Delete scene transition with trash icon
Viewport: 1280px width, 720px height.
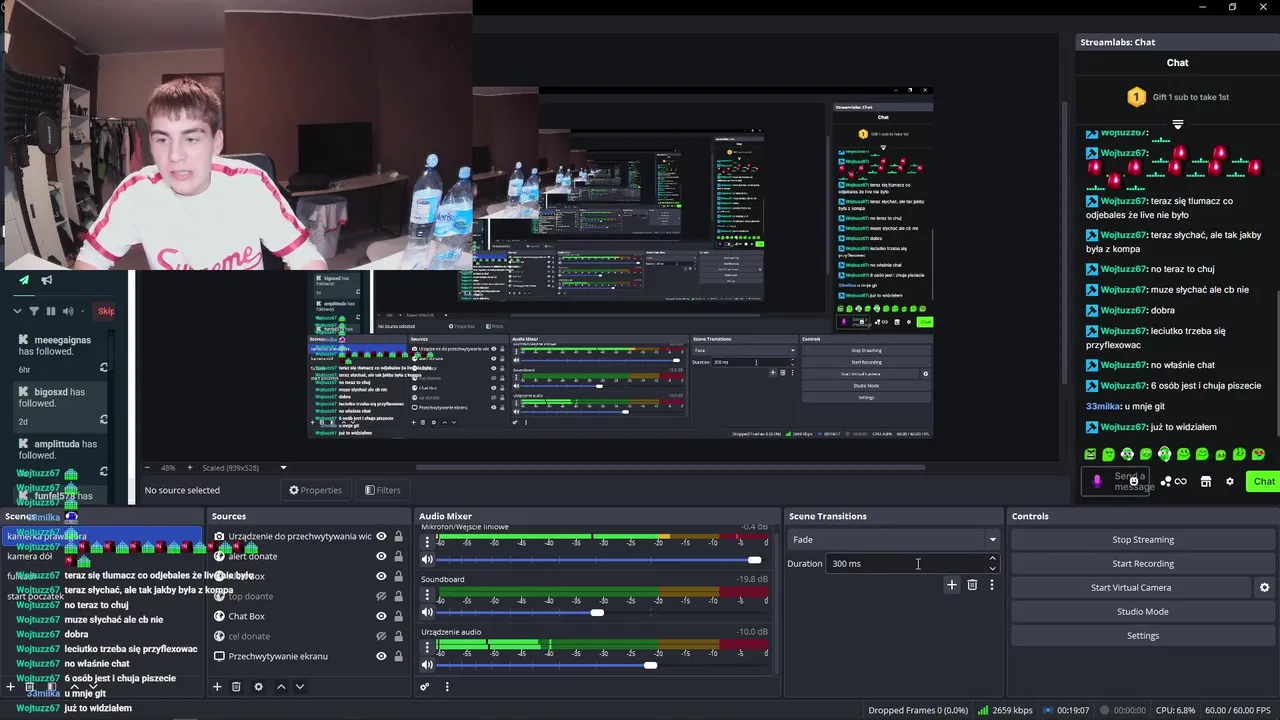click(x=972, y=585)
